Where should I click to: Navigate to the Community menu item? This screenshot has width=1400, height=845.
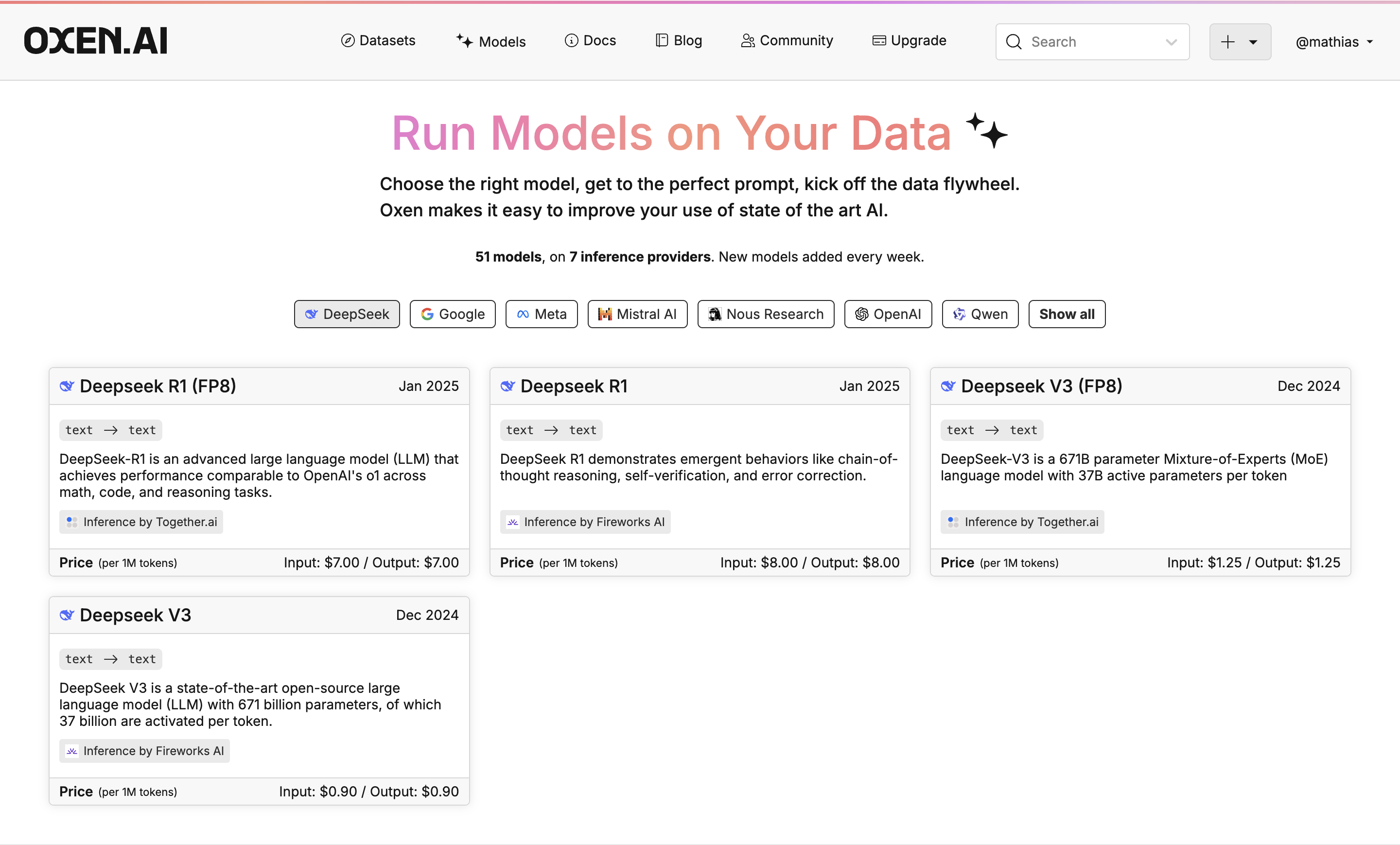click(787, 40)
